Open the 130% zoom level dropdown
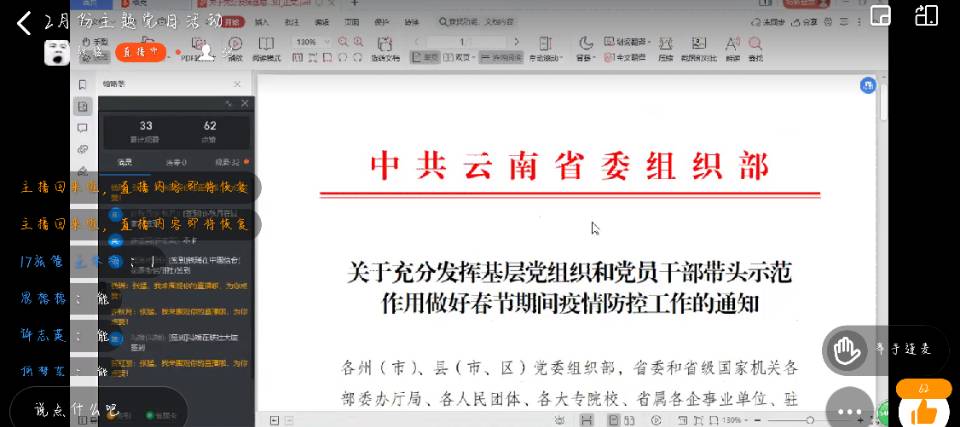Image resolution: width=960 pixels, height=427 pixels. (x=312, y=42)
